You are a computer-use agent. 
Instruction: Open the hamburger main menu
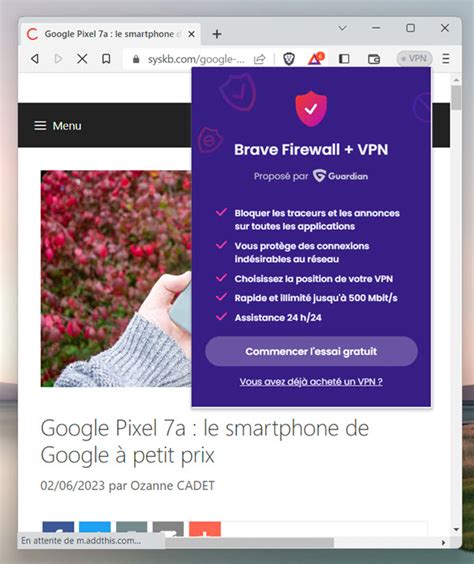pyautogui.click(x=446, y=59)
